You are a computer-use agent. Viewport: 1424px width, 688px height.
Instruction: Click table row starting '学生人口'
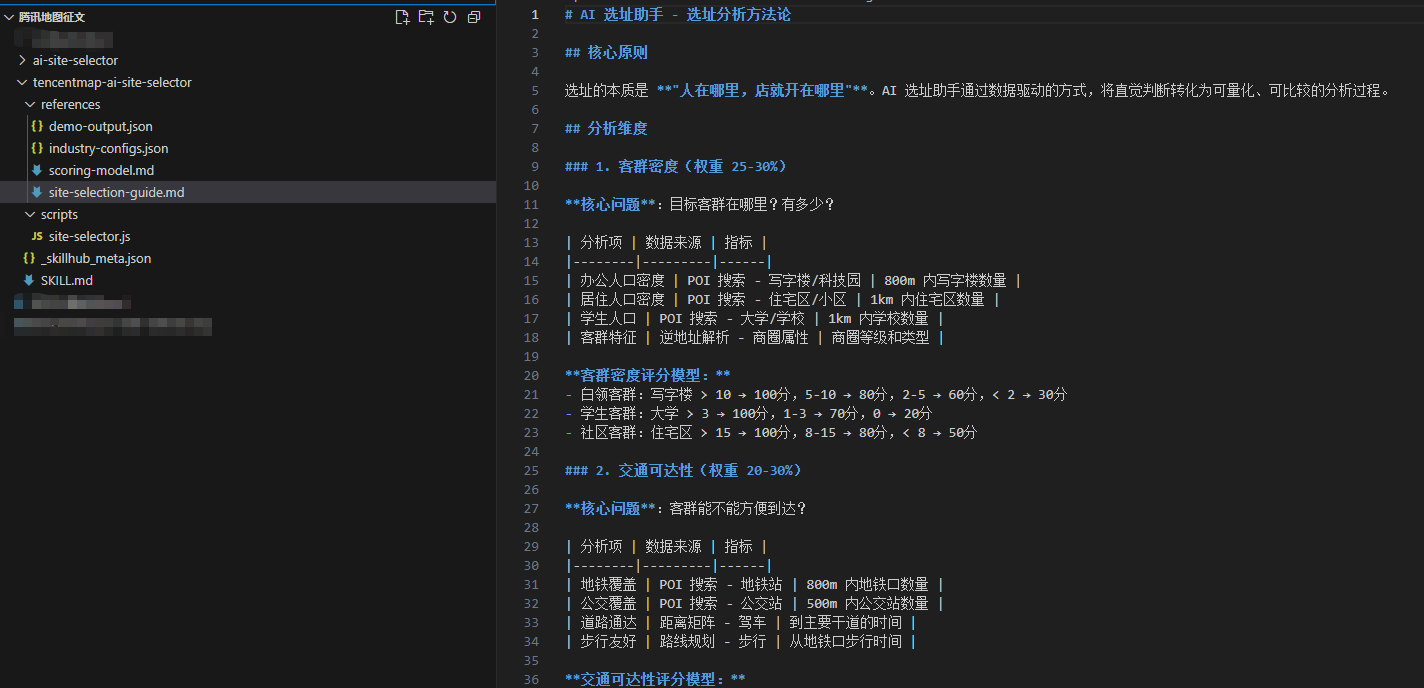(754, 319)
